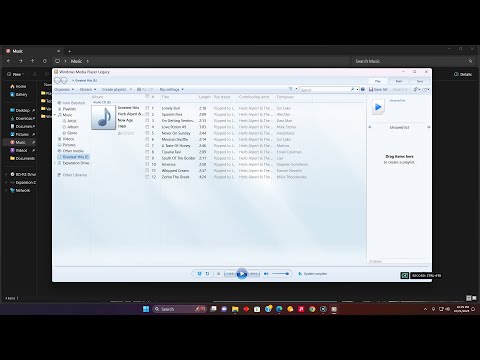The width and height of the screenshot is (480, 360).
Task: Open File Explorer from the taskbar
Action: tap(235, 309)
